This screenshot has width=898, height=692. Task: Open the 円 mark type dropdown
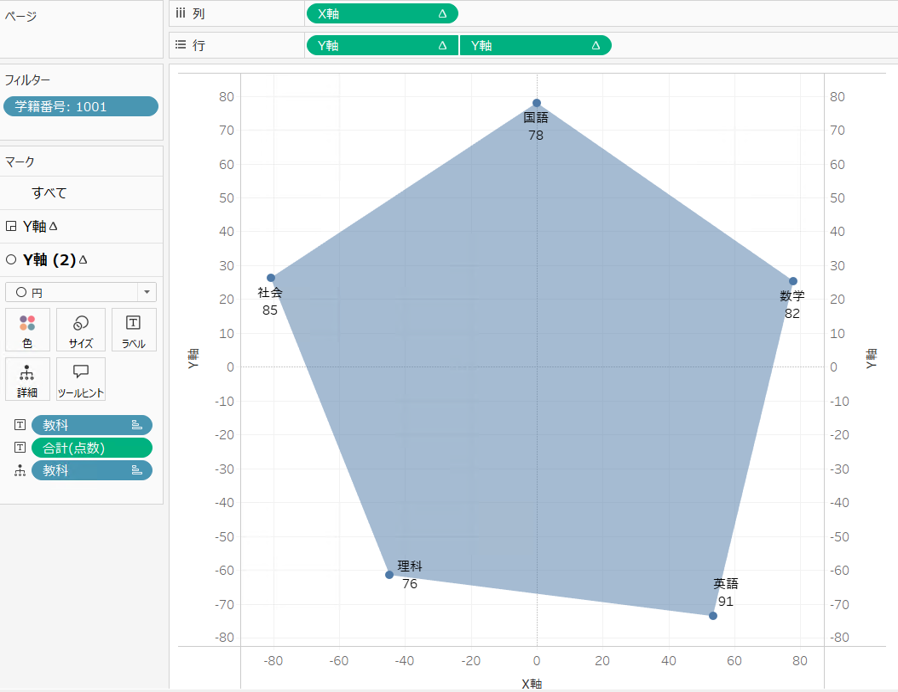pyautogui.click(x=80, y=292)
